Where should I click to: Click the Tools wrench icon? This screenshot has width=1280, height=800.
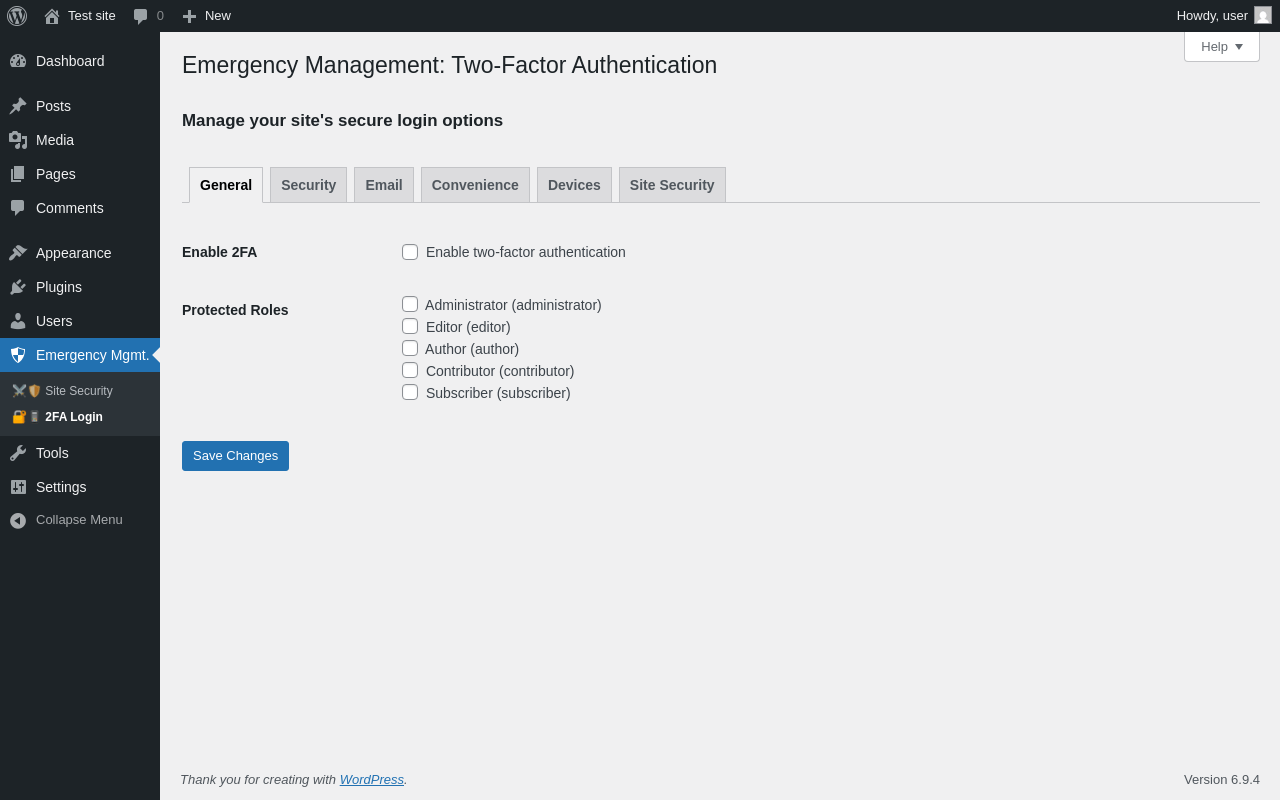point(18,453)
